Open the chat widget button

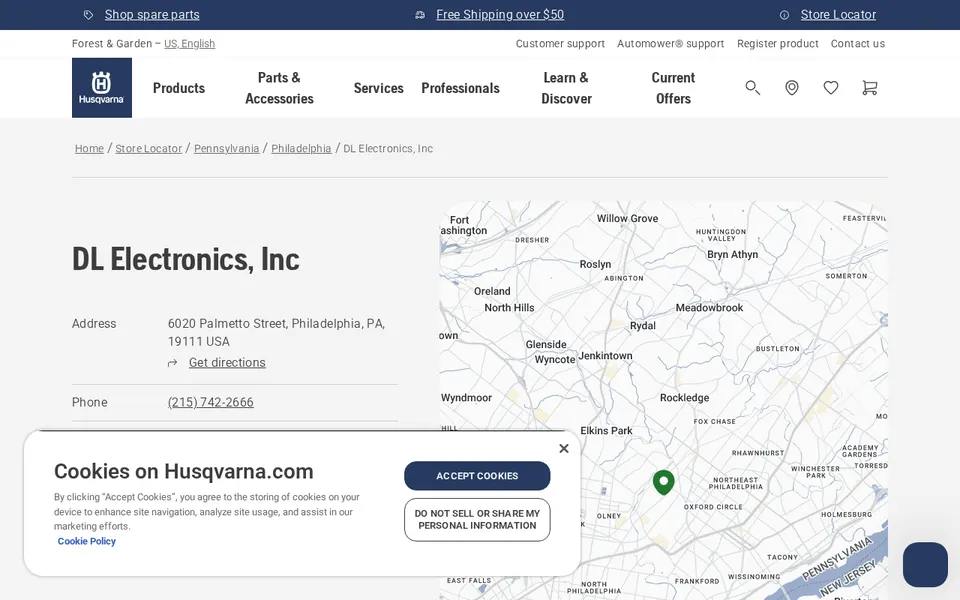[x=925, y=564]
